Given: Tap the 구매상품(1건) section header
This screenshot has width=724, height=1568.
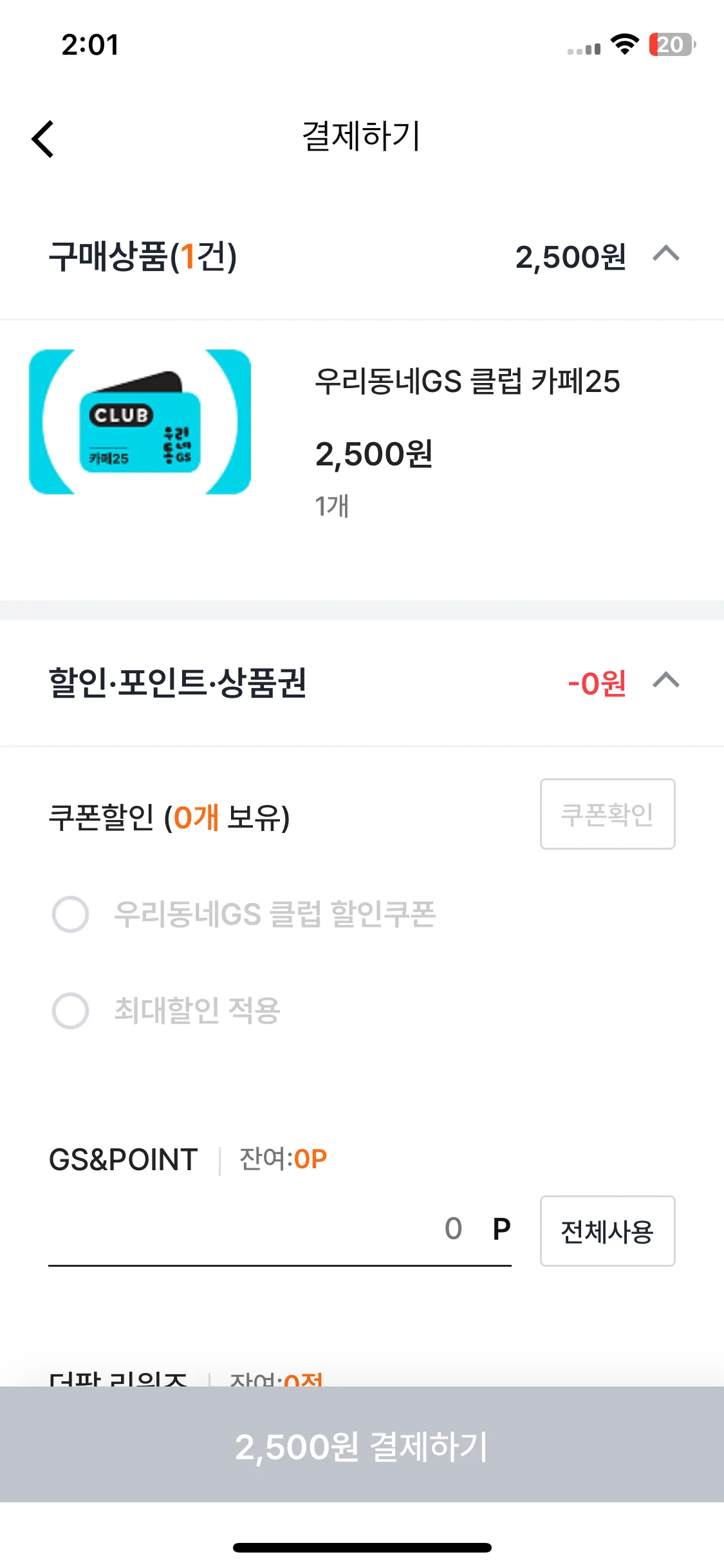Looking at the screenshot, I should point(143,256).
